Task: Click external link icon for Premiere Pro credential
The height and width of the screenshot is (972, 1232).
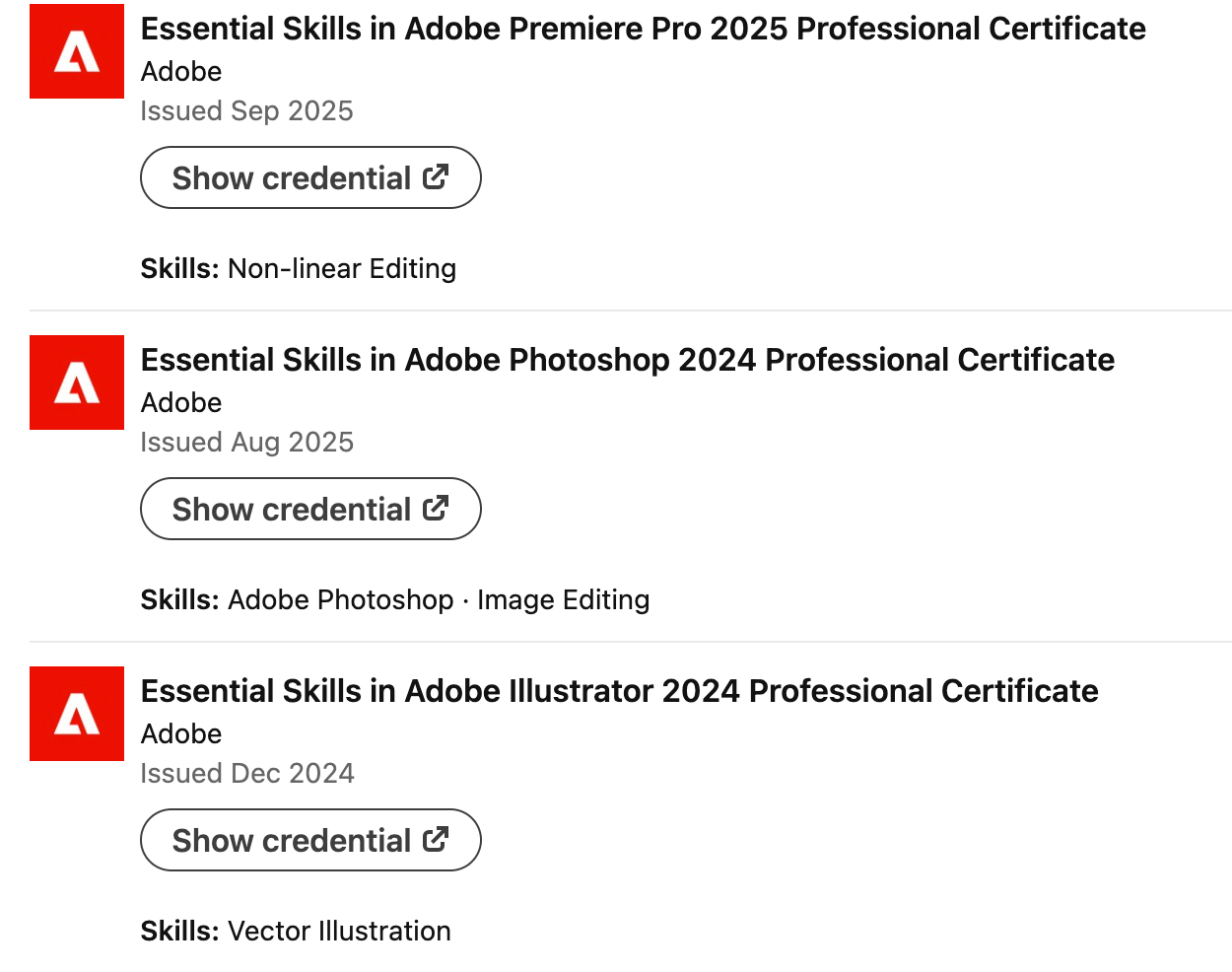Action: [x=436, y=177]
